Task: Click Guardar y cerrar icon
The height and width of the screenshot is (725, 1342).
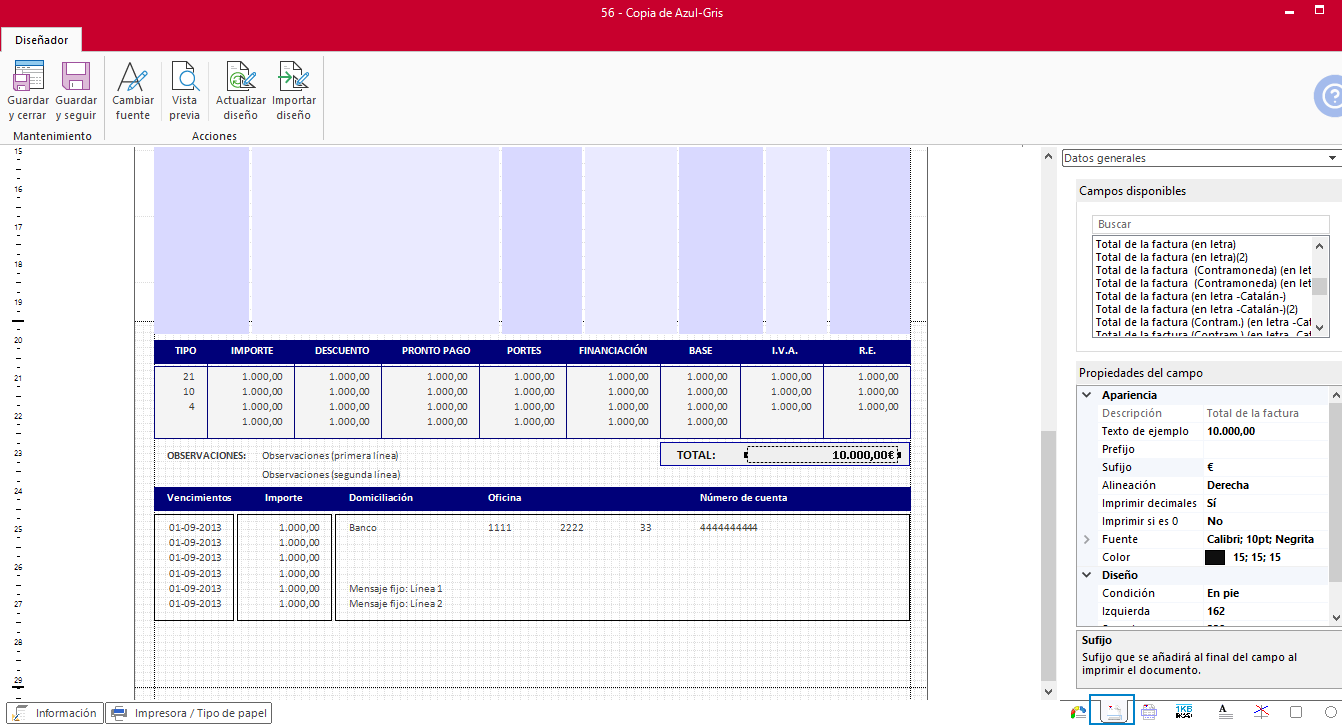Action: click(x=28, y=76)
